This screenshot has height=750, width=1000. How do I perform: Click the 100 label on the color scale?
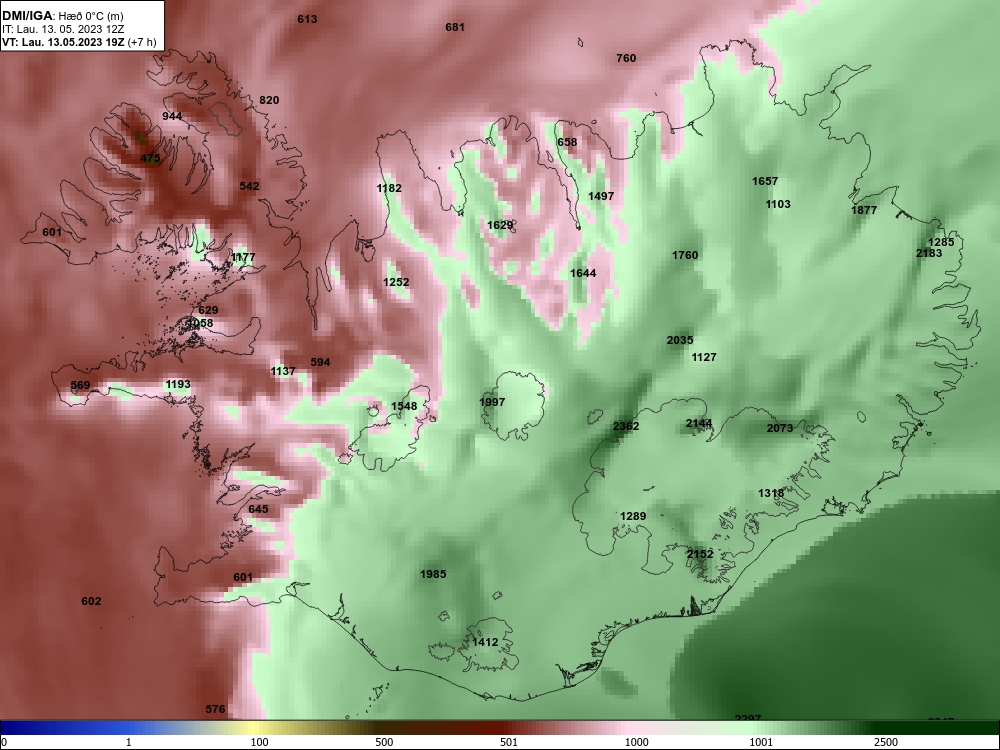pos(259,743)
